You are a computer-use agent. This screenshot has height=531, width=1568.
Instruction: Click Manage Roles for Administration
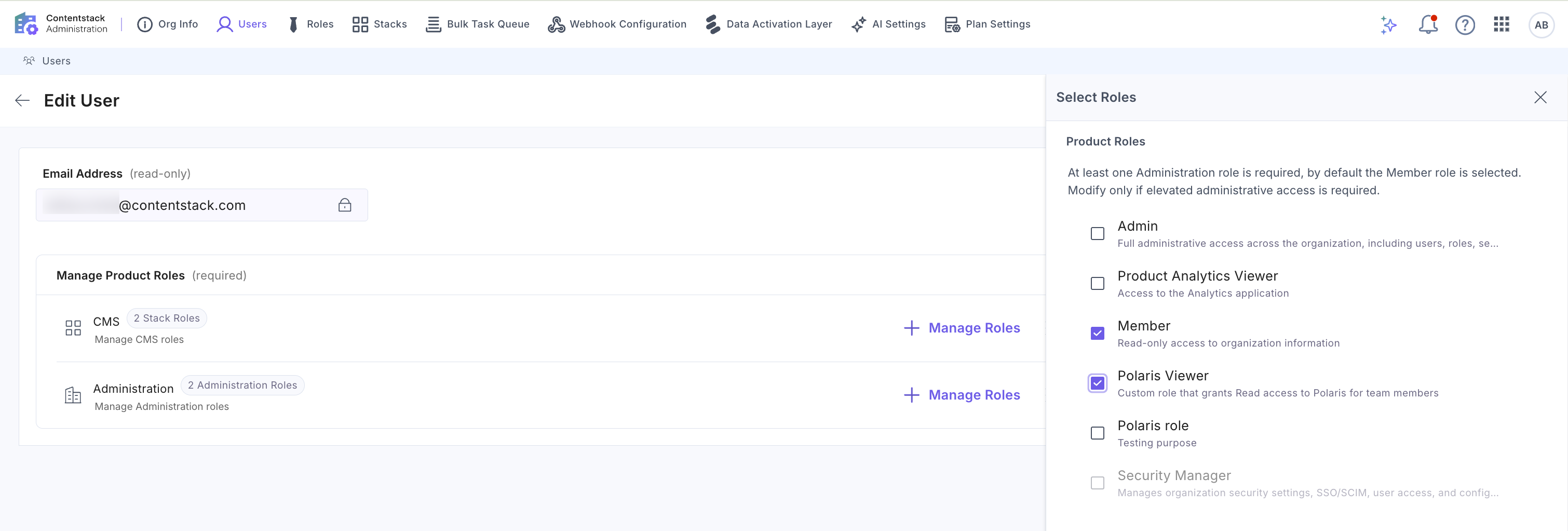coord(962,395)
